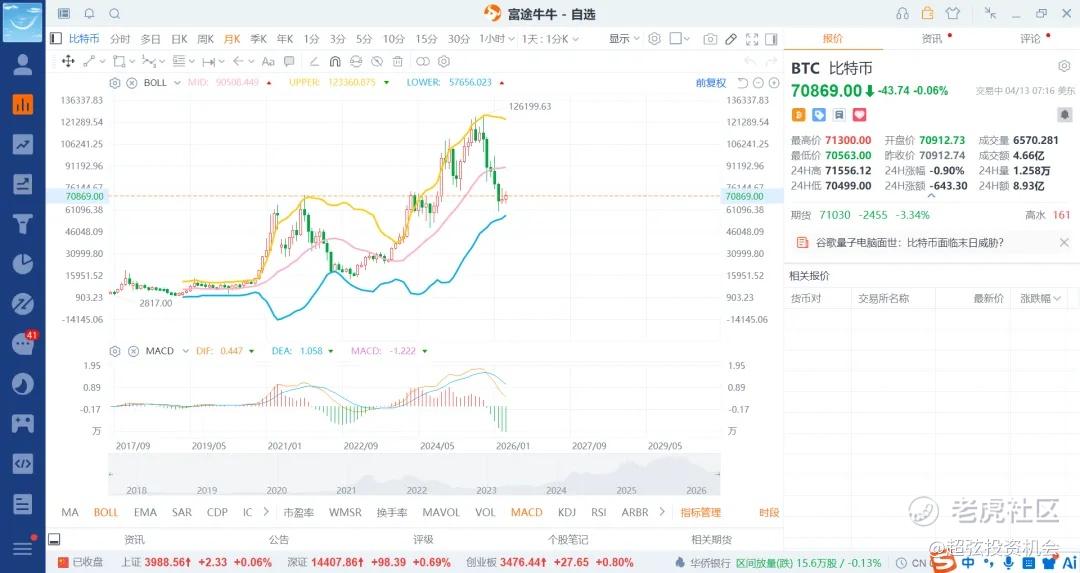This screenshot has width=1080, height=573.
Task: Remove the BOLL indicator with its X
Action: (x=130, y=82)
